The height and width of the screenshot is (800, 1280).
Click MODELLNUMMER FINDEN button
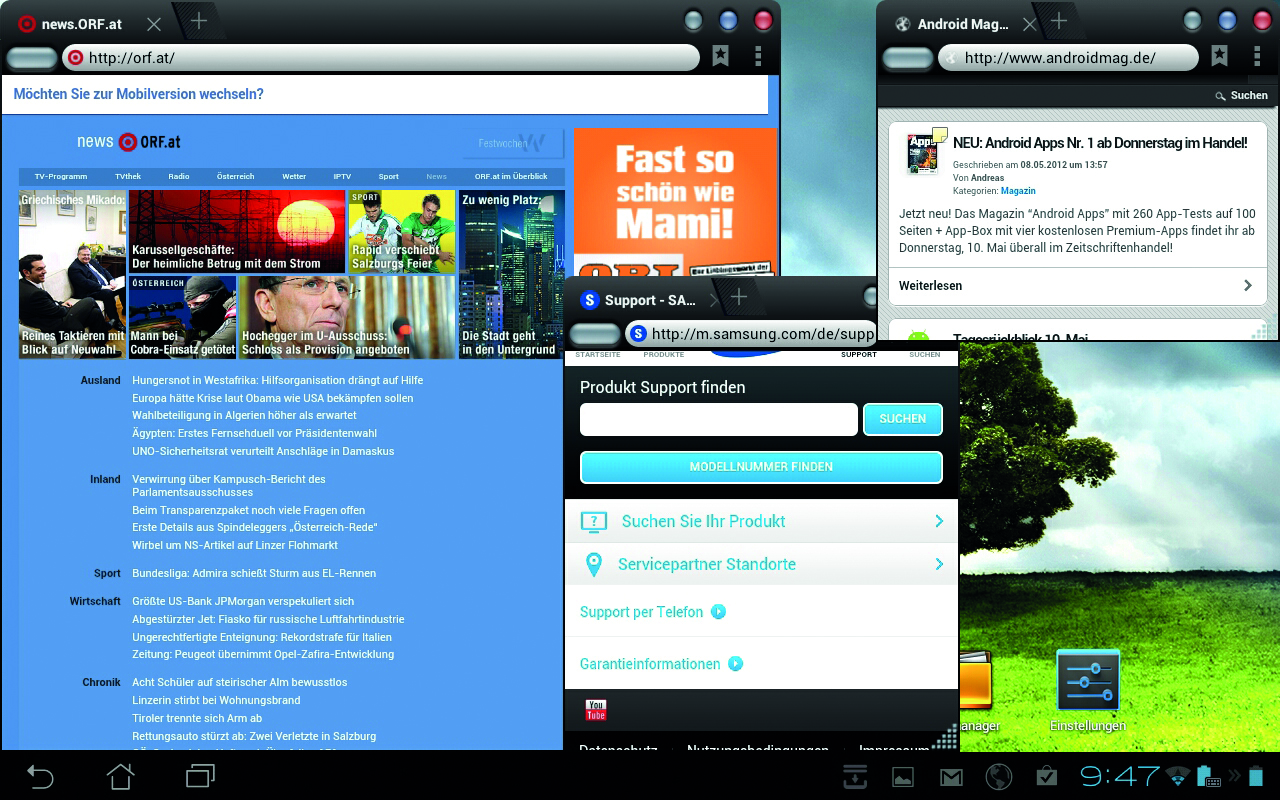click(x=761, y=467)
